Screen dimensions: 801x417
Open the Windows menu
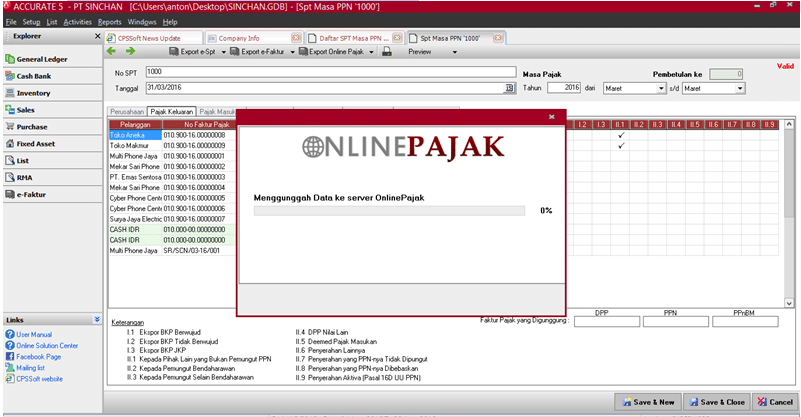[x=142, y=22]
